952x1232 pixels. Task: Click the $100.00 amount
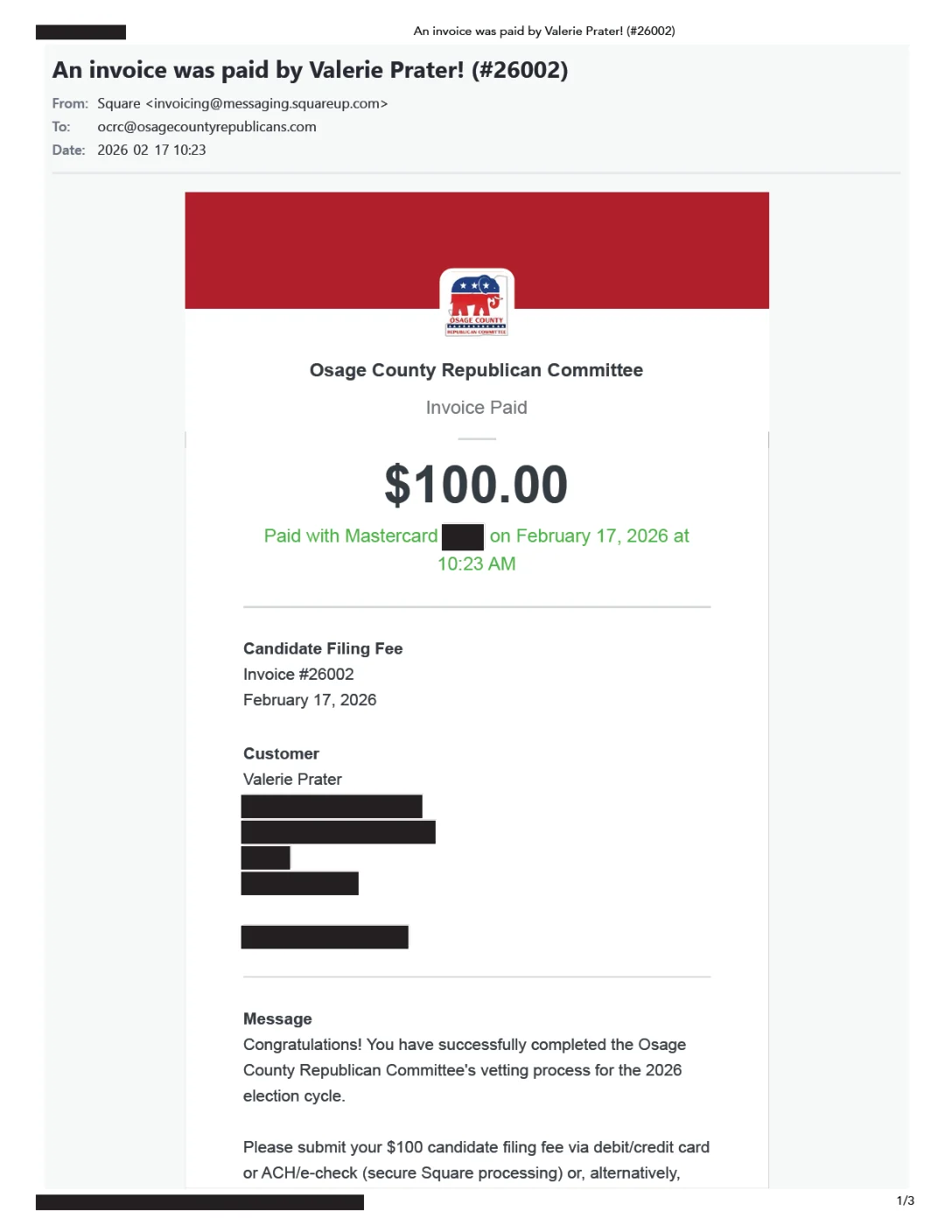(476, 485)
